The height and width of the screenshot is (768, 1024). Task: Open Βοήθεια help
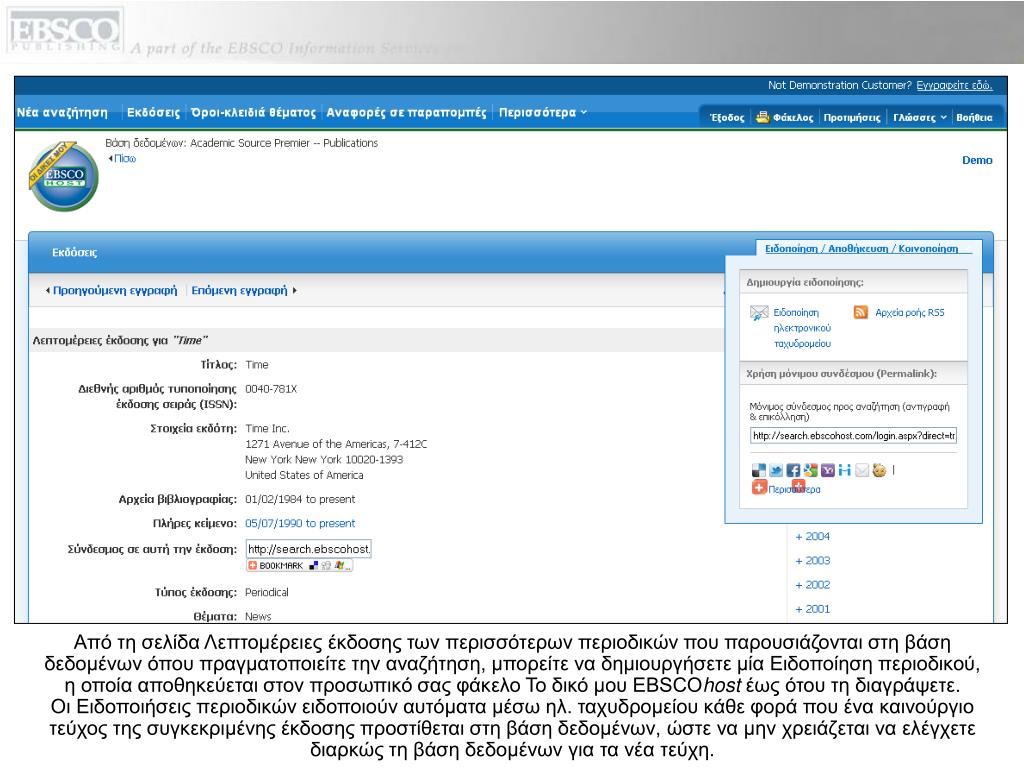pyautogui.click(x=974, y=118)
